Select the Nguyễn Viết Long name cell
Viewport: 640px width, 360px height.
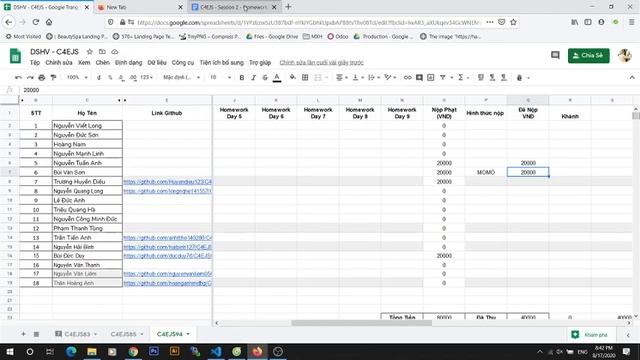(x=87, y=125)
